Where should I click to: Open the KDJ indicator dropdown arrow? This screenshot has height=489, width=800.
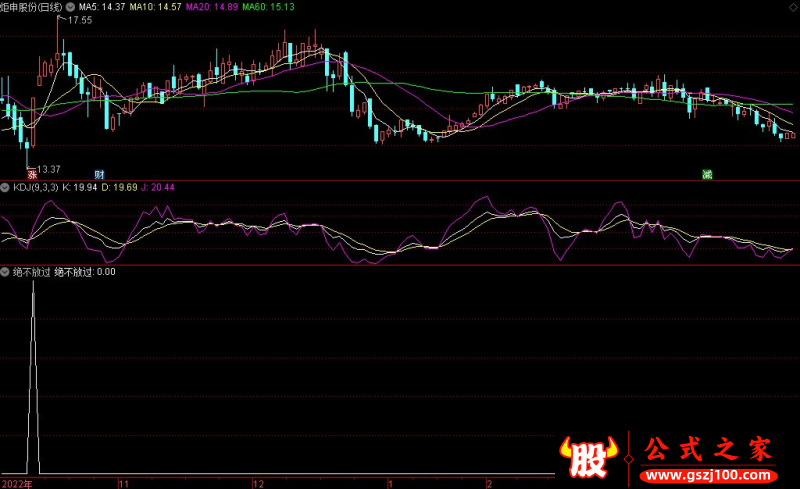pyautogui.click(x=5, y=187)
